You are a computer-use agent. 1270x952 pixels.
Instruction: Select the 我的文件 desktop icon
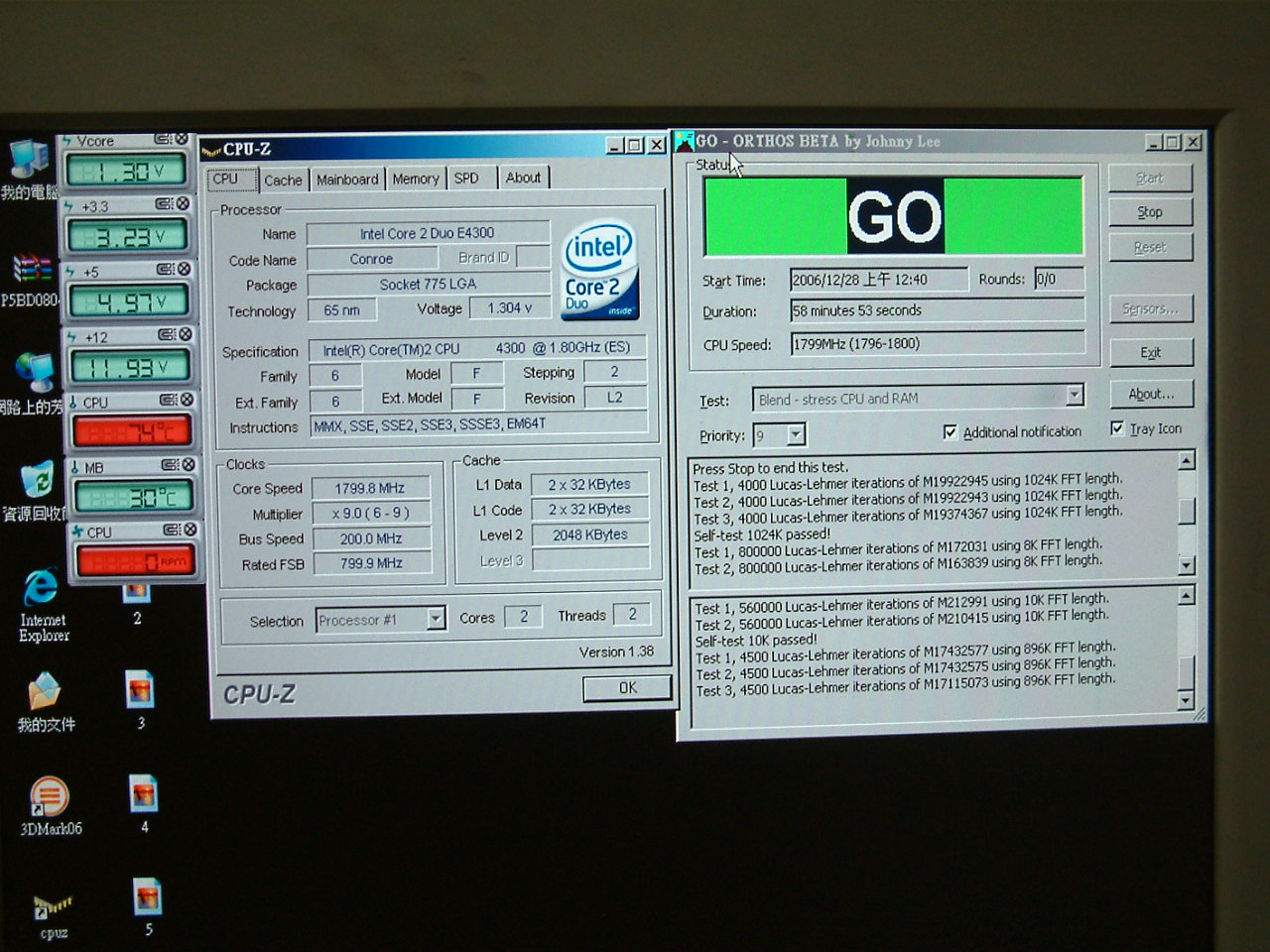pyautogui.click(x=46, y=703)
